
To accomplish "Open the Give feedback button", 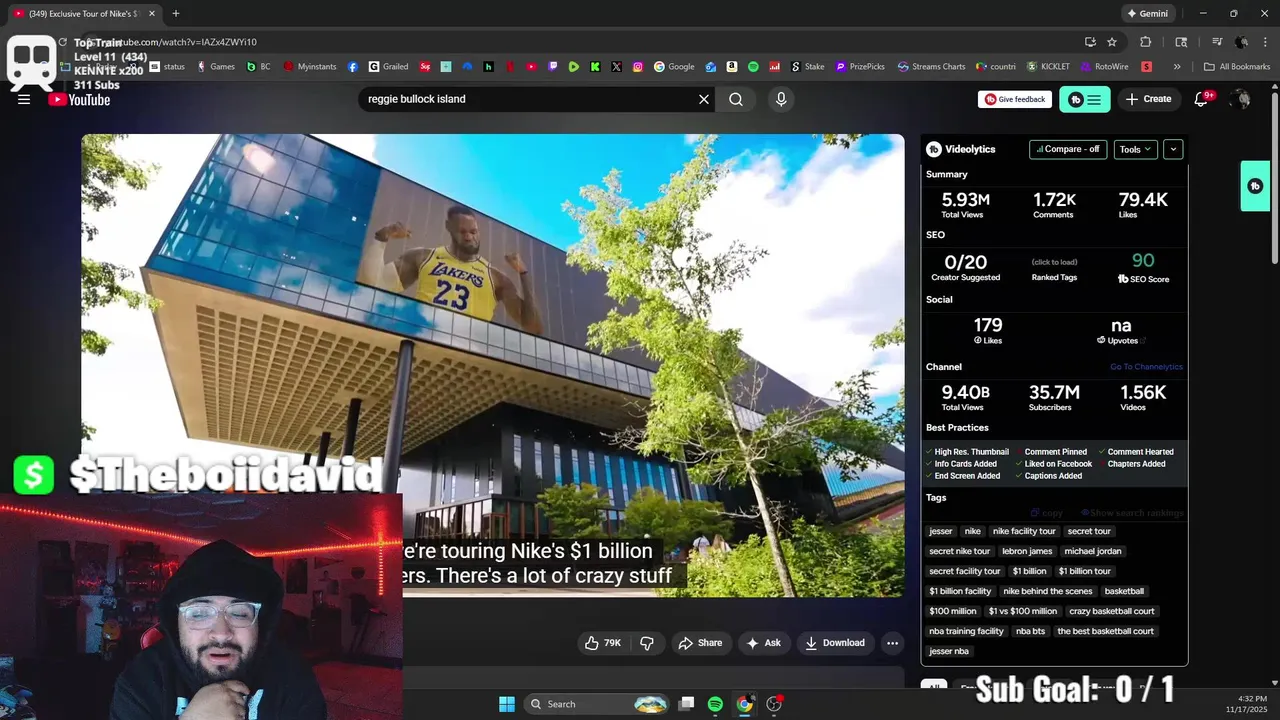I will coord(1015,99).
